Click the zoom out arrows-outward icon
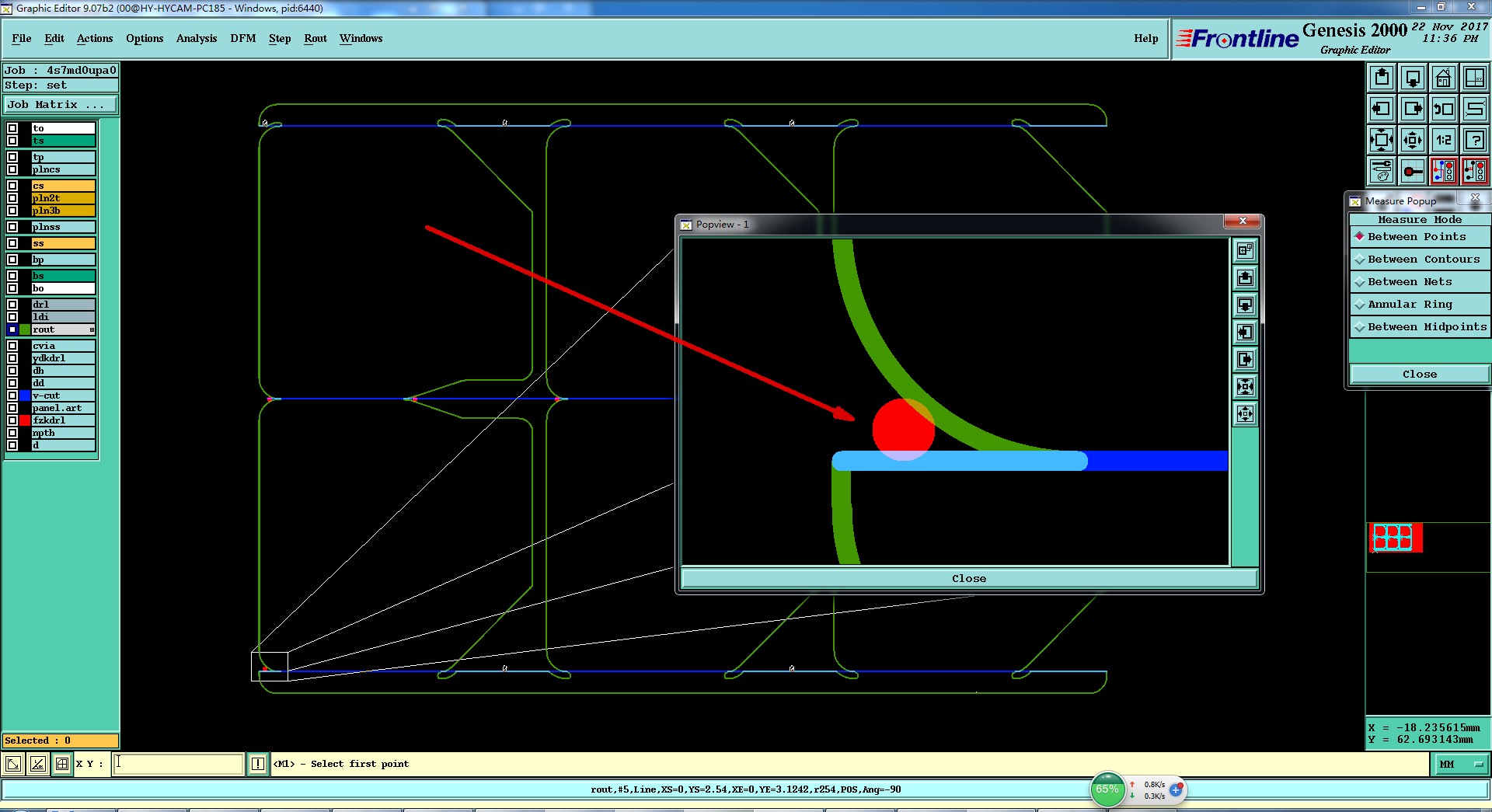The height and width of the screenshot is (812, 1492). pyautogui.click(x=1413, y=140)
